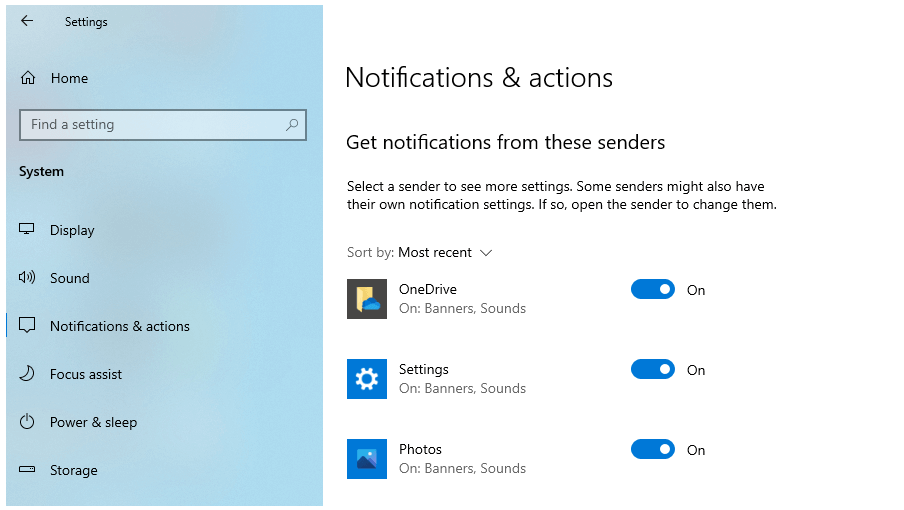Open Settings sender notification details

[x=462, y=379]
